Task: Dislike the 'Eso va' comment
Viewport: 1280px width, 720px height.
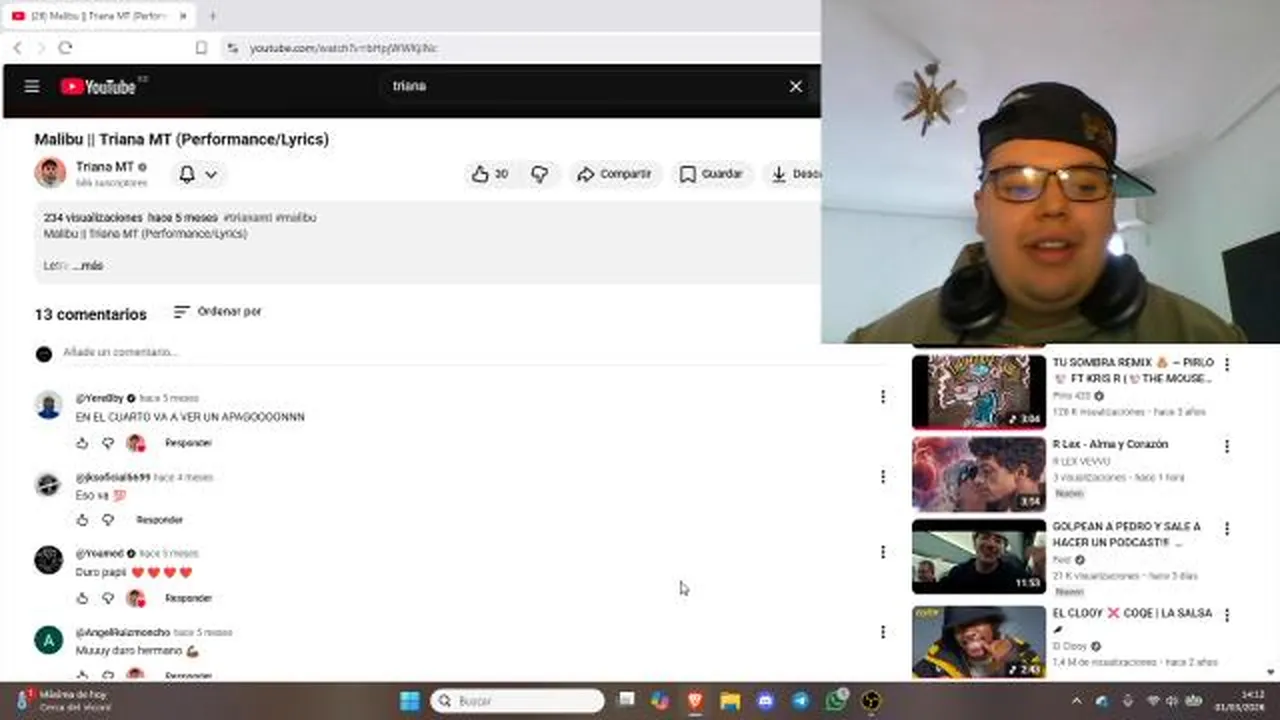Action: pos(108,520)
